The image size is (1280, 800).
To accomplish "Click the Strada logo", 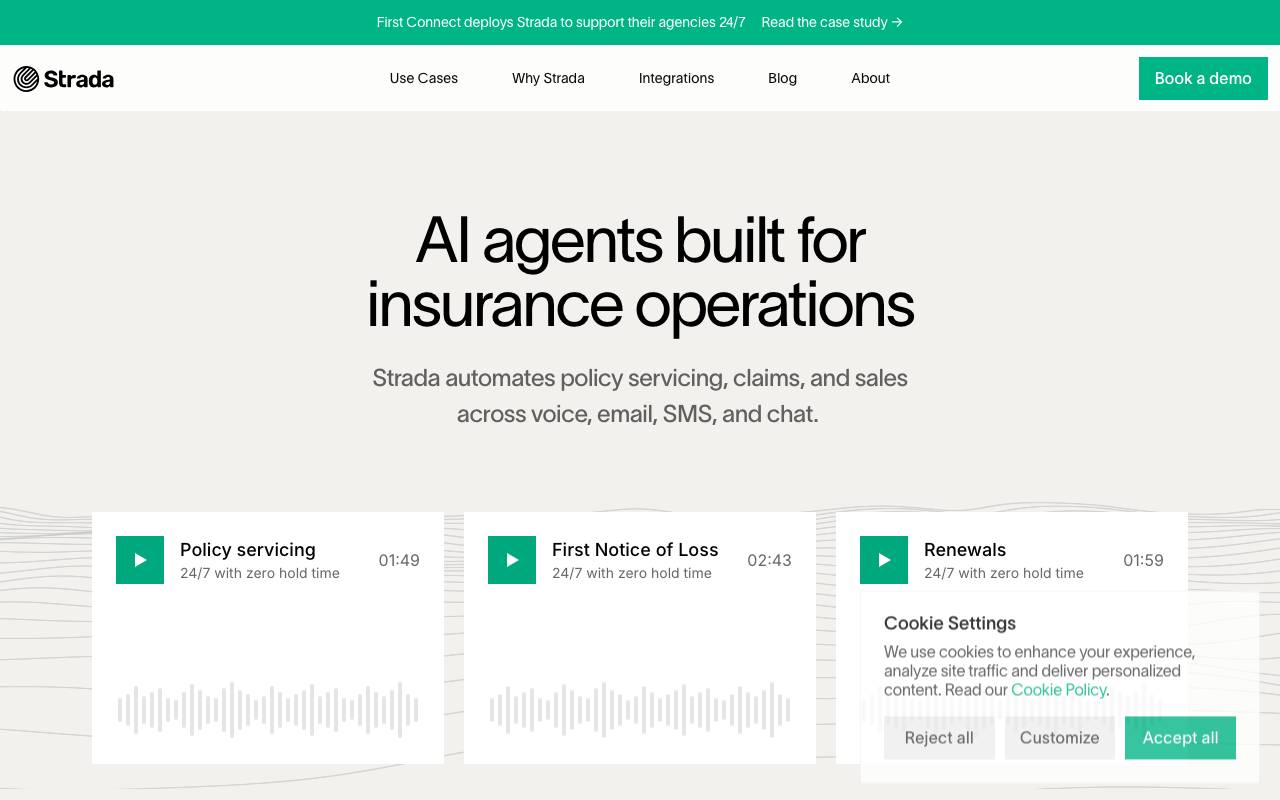I will [x=64, y=78].
